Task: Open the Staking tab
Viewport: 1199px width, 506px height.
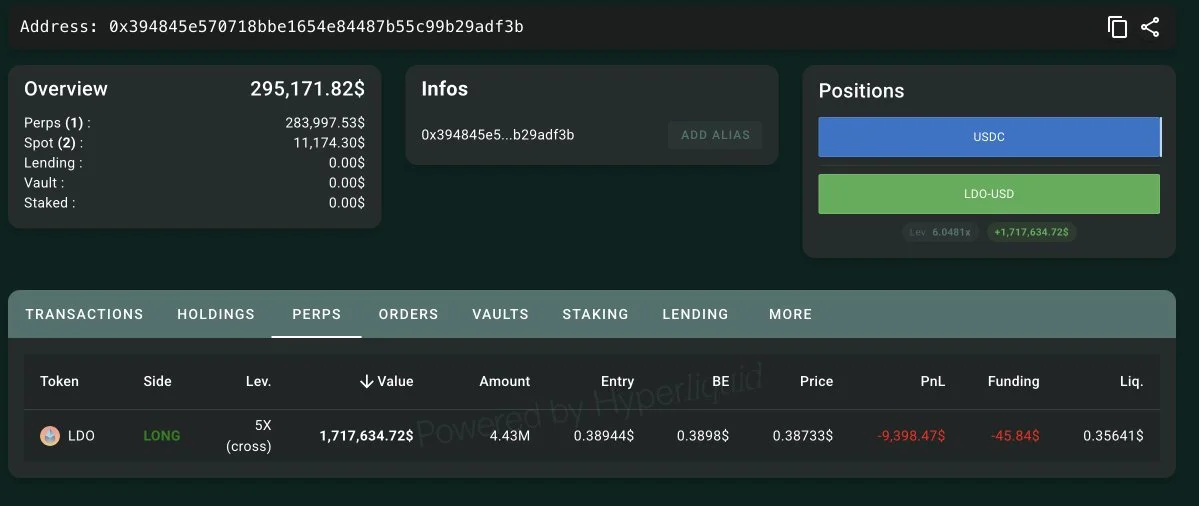Action: 595,314
